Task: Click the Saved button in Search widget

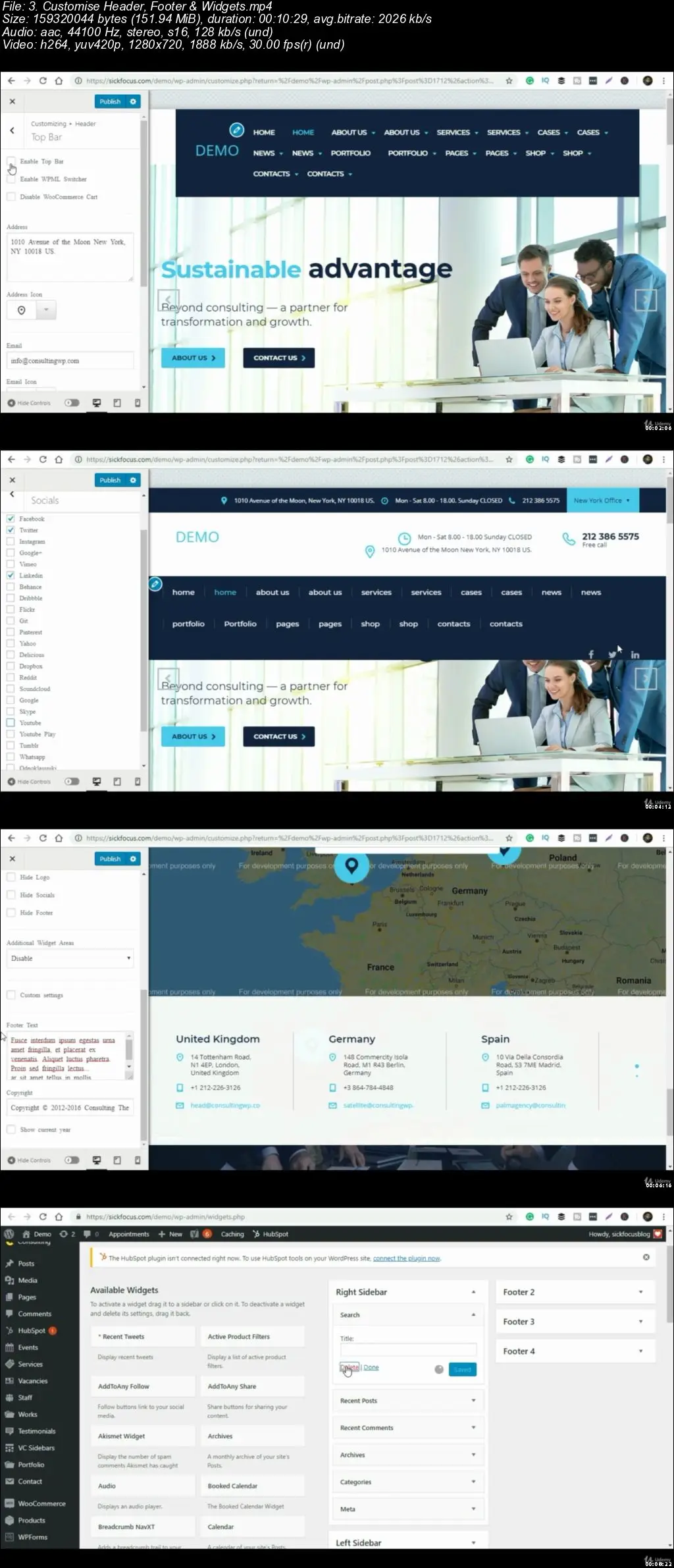Action: (x=462, y=1369)
